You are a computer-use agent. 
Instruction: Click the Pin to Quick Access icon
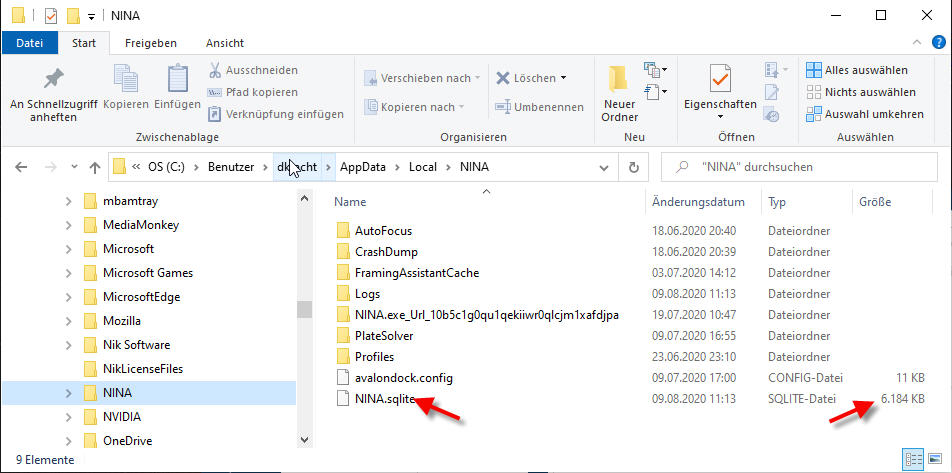click(x=53, y=80)
